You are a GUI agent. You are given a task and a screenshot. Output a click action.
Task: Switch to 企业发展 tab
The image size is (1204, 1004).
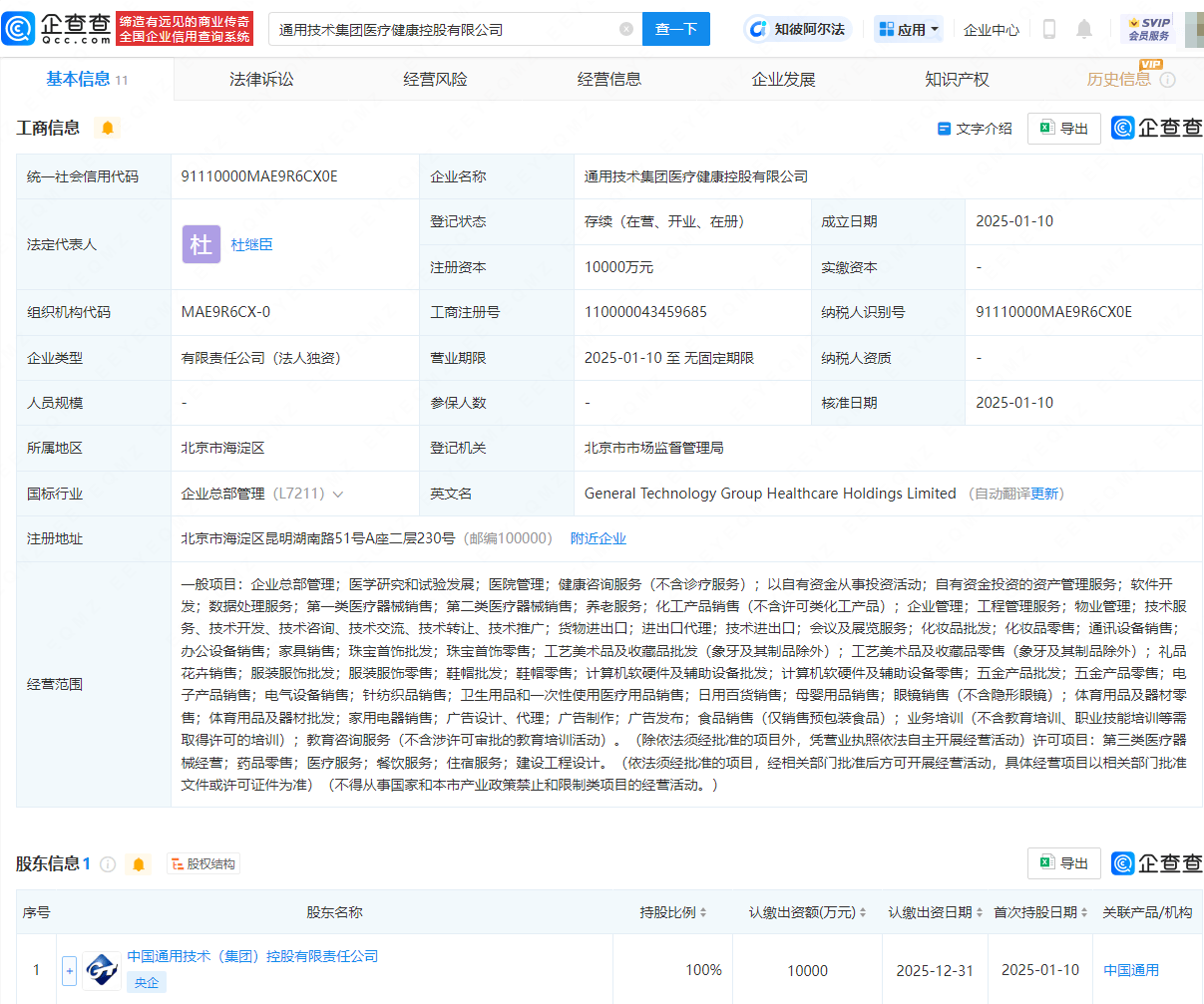tap(783, 79)
